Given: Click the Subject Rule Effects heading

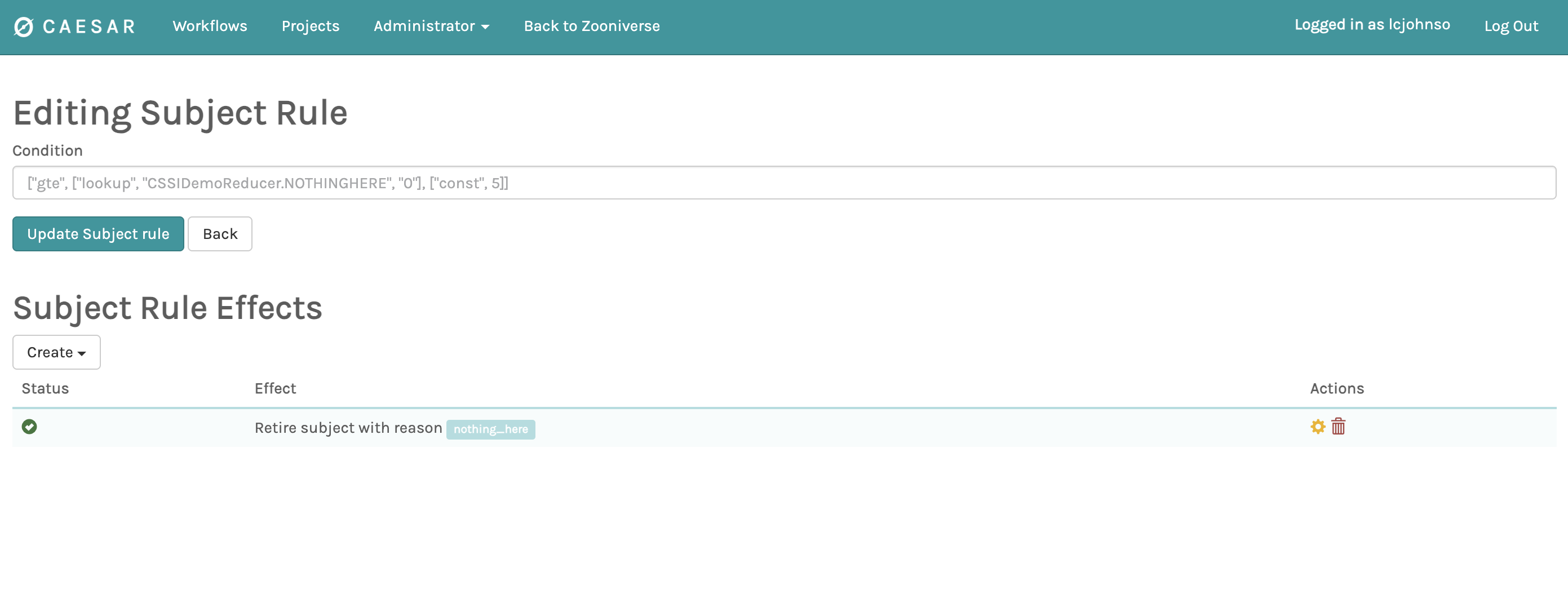Looking at the screenshot, I should point(167,308).
